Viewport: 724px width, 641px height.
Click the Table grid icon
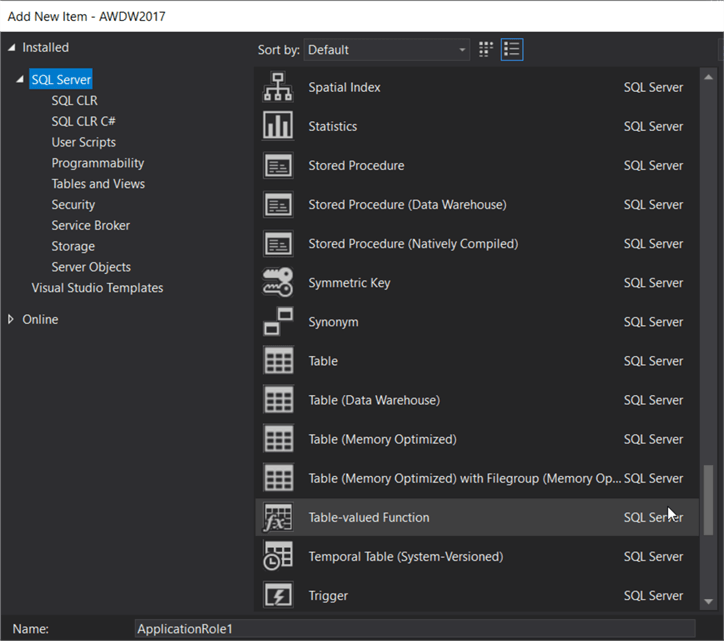(x=278, y=361)
